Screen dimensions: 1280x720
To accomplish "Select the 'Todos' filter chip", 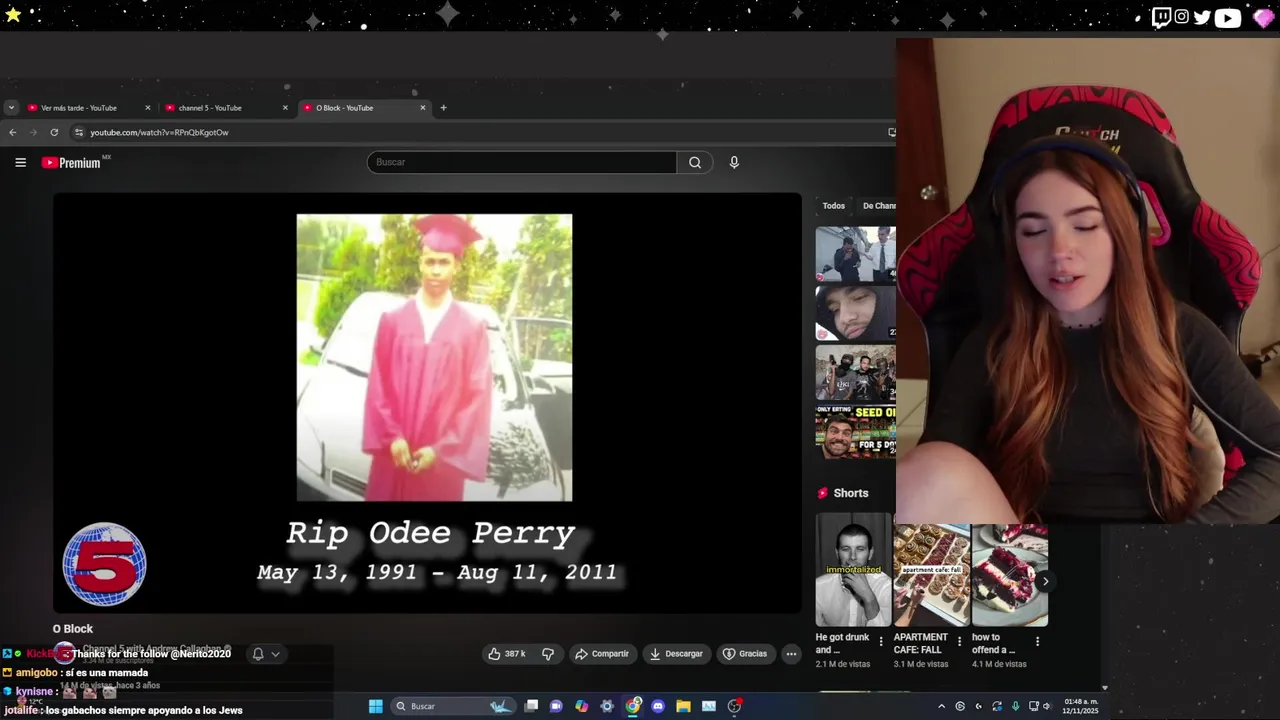I will [834, 206].
